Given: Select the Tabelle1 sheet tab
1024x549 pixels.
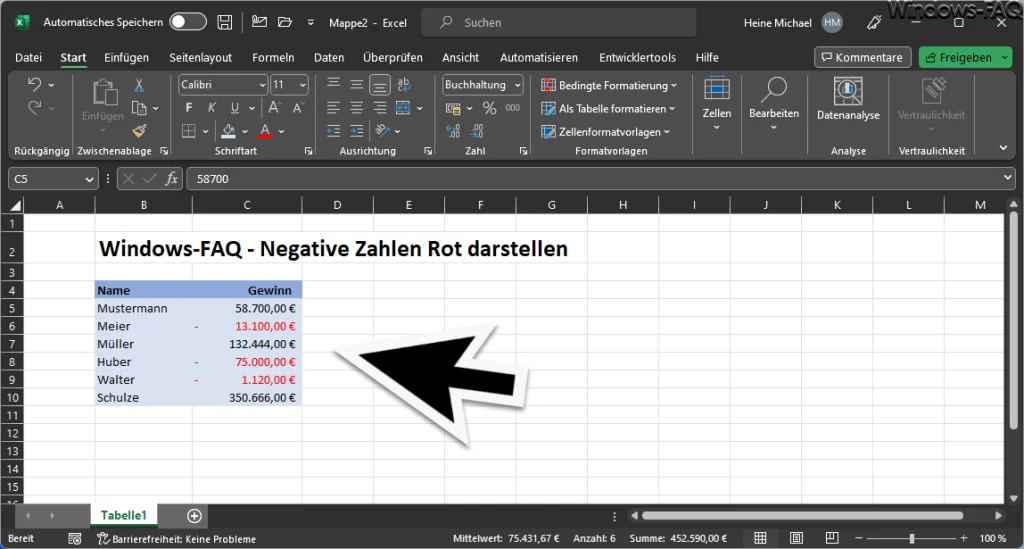Looking at the screenshot, I should click(x=123, y=515).
